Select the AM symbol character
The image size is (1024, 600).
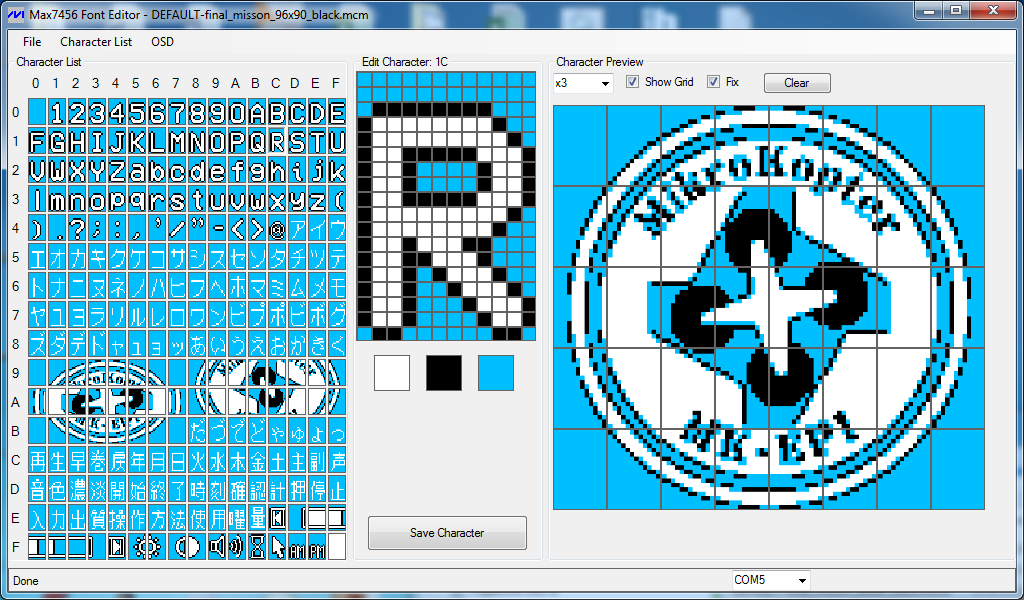[297, 547]
